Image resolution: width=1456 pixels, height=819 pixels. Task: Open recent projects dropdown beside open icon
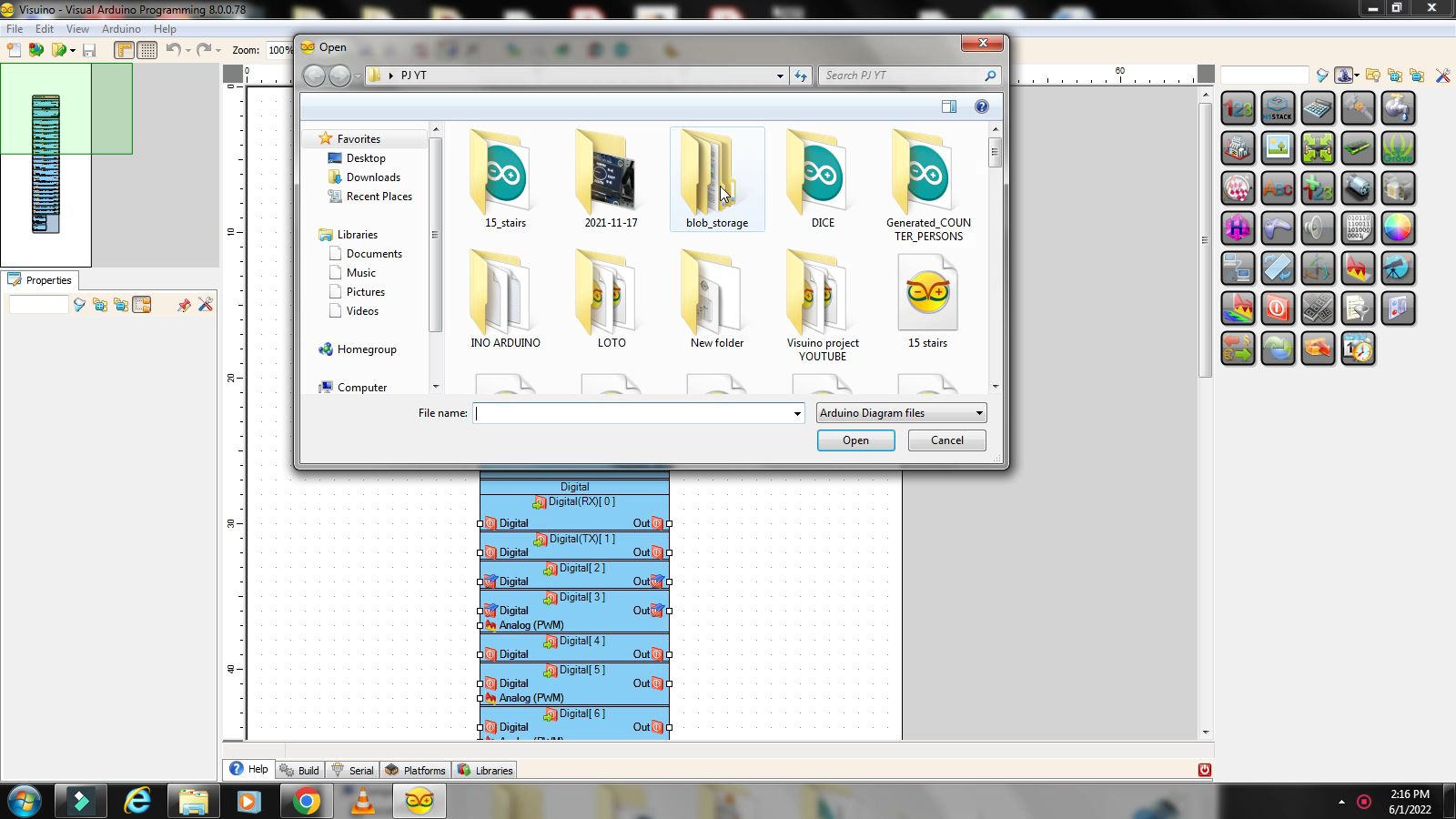pos(72,50)
